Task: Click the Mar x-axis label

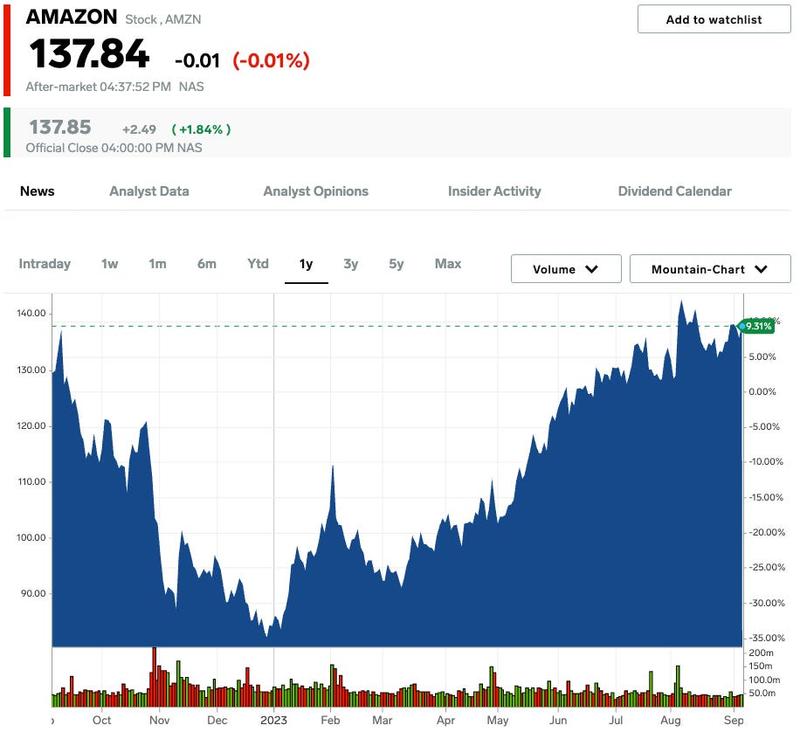Action: (x=382, y=720)
